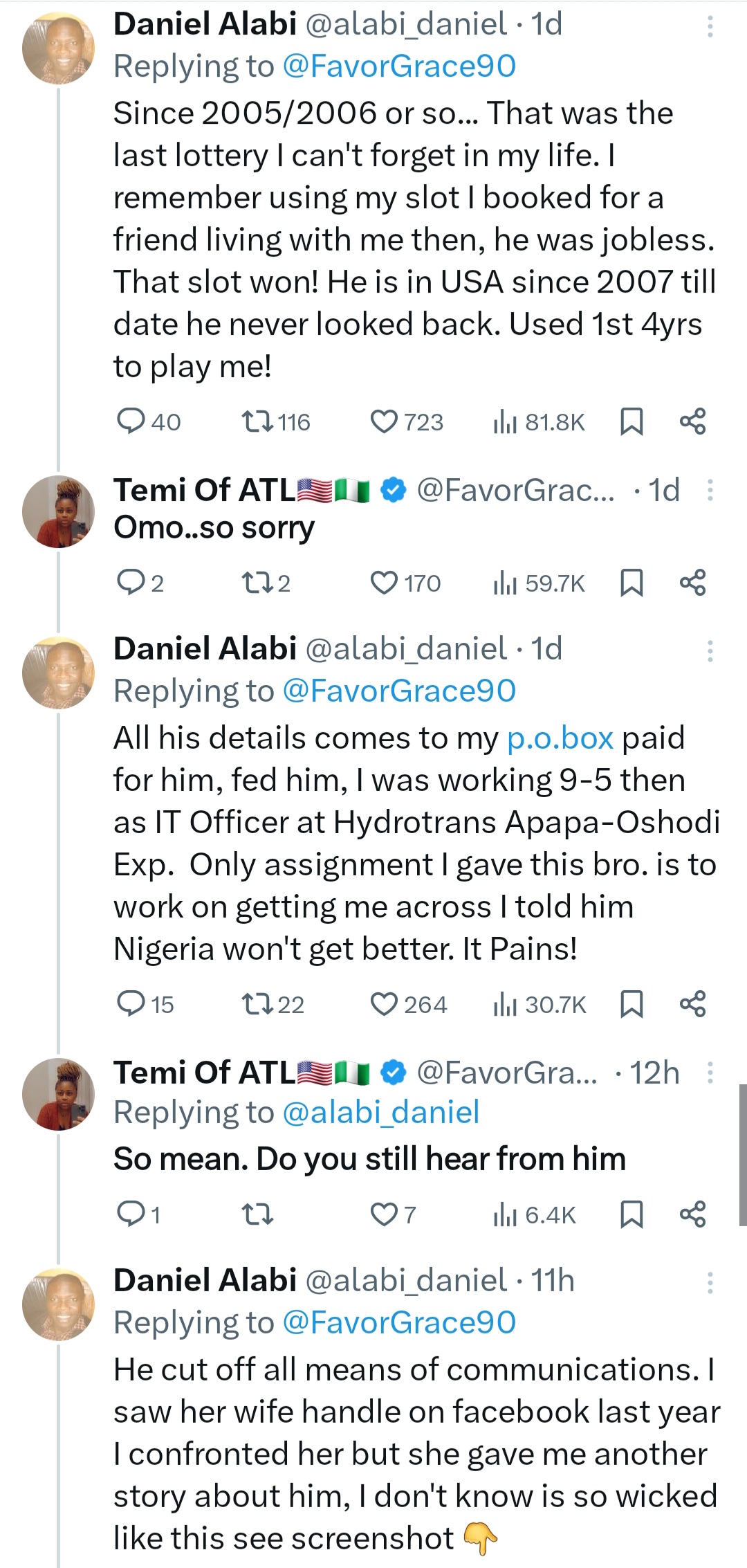This screenshot has height=1568, width=747.
Task: Bookmark the tweet with 81.8K views
Action: coord(631,421)
